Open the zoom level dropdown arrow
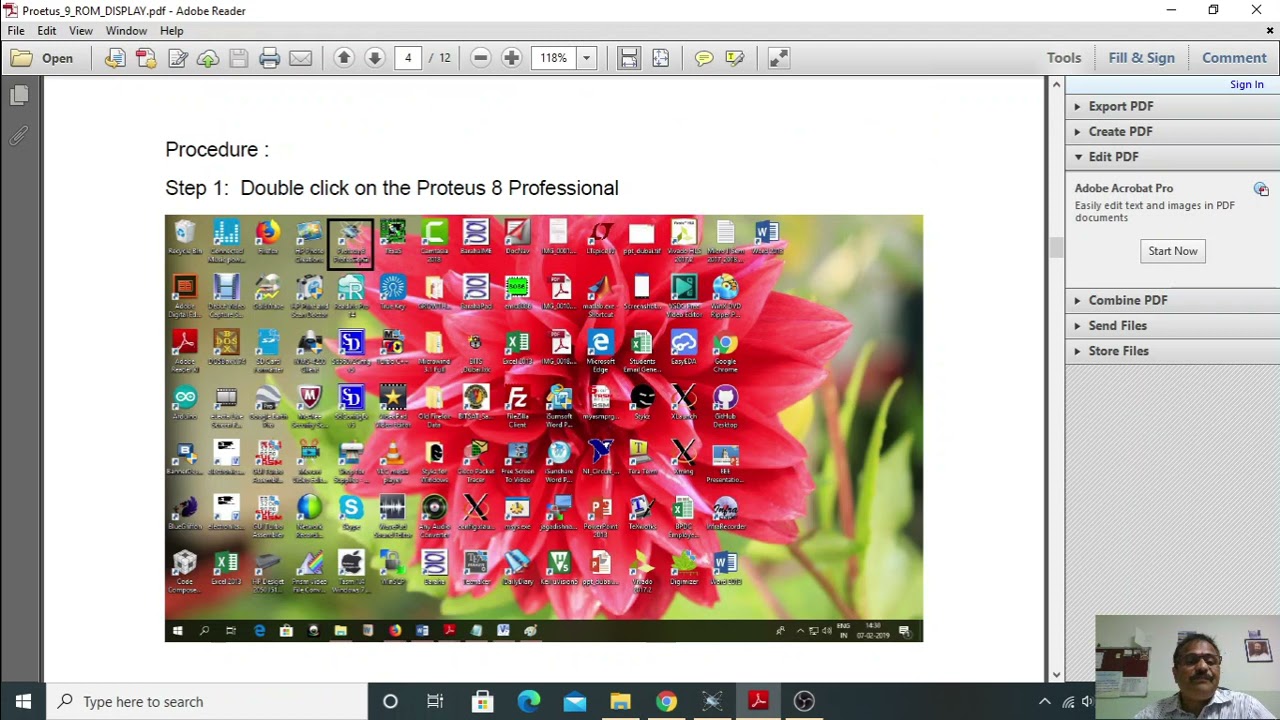The image size is (1280, 720). (587, 58)
